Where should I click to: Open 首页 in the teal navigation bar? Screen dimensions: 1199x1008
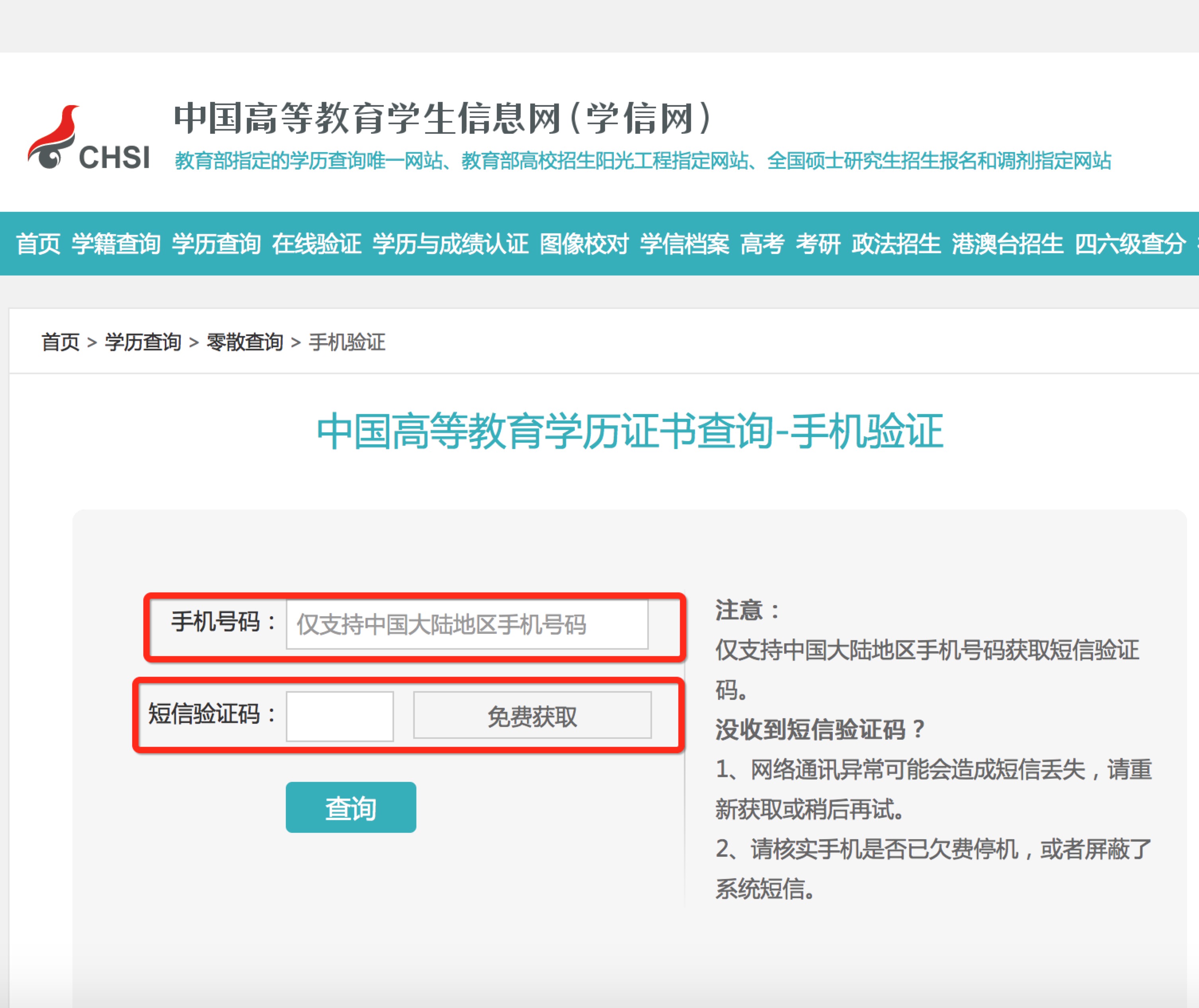pos(38,244)
